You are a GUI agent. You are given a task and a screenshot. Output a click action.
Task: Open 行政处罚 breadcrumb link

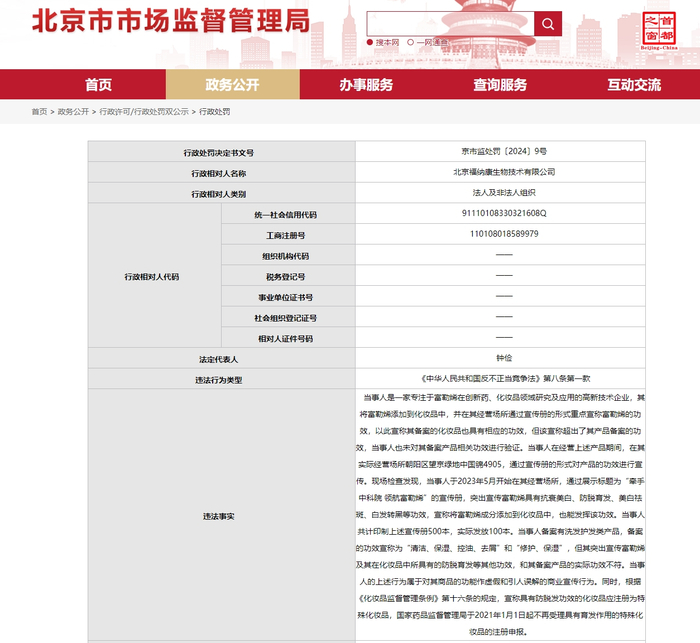tap(215, 112)
